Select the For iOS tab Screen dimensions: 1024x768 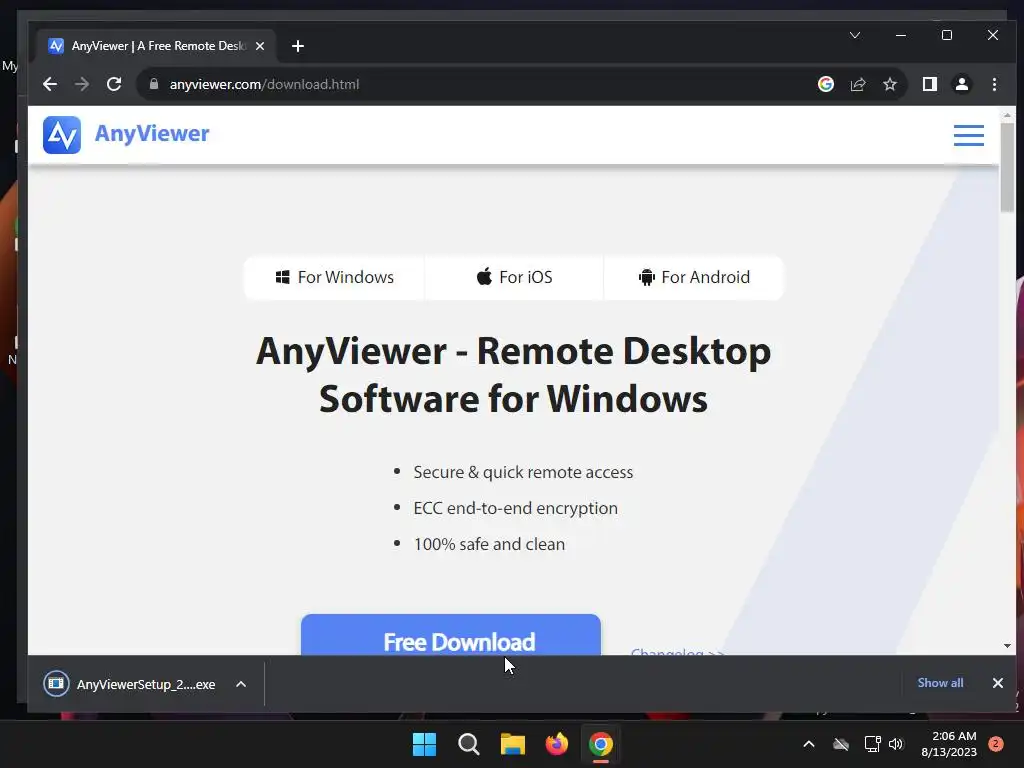pos(515,278)
